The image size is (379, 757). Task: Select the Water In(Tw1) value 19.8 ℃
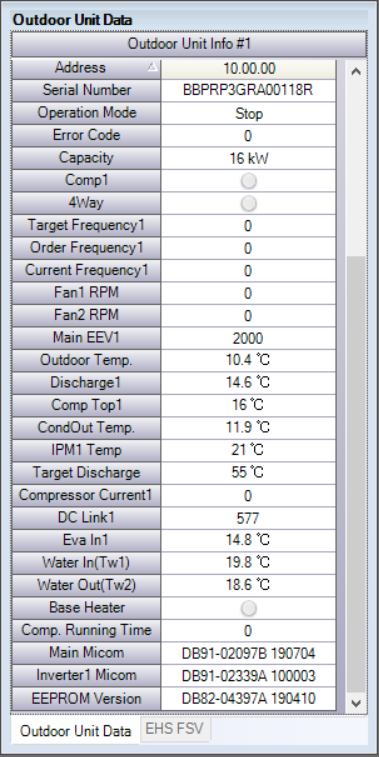coord(248,563)
